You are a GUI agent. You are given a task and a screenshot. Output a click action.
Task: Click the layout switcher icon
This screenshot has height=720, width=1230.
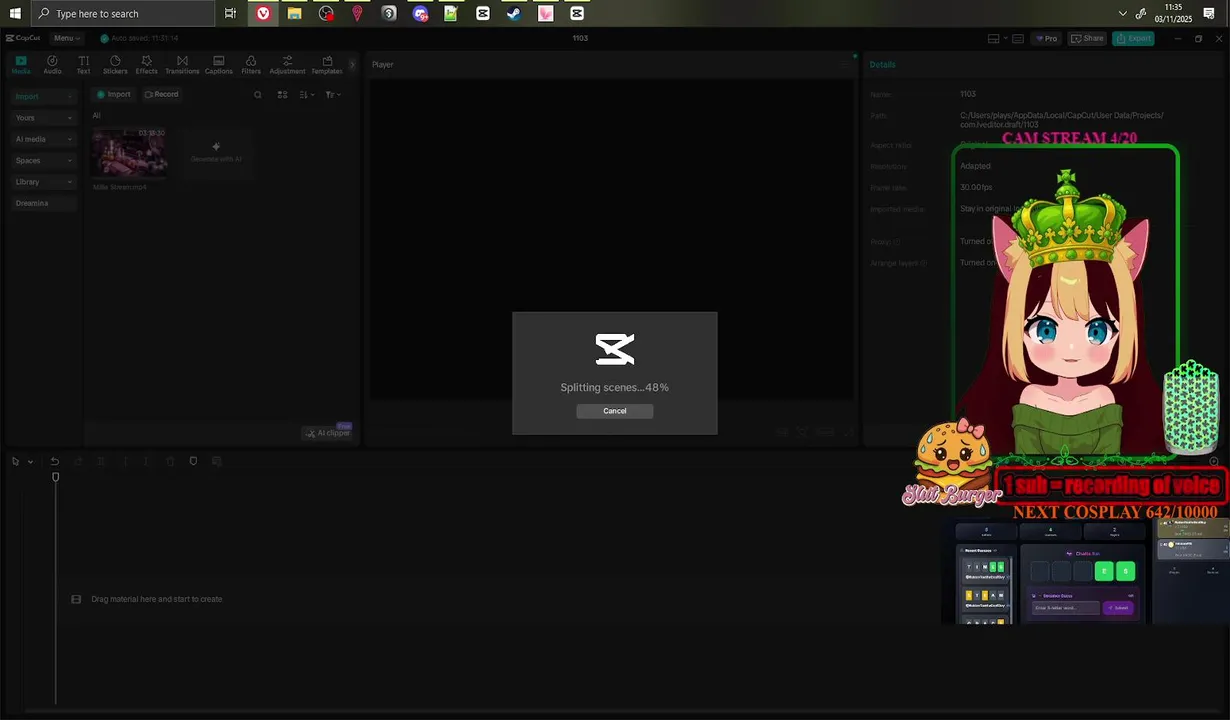pos(993,38)
